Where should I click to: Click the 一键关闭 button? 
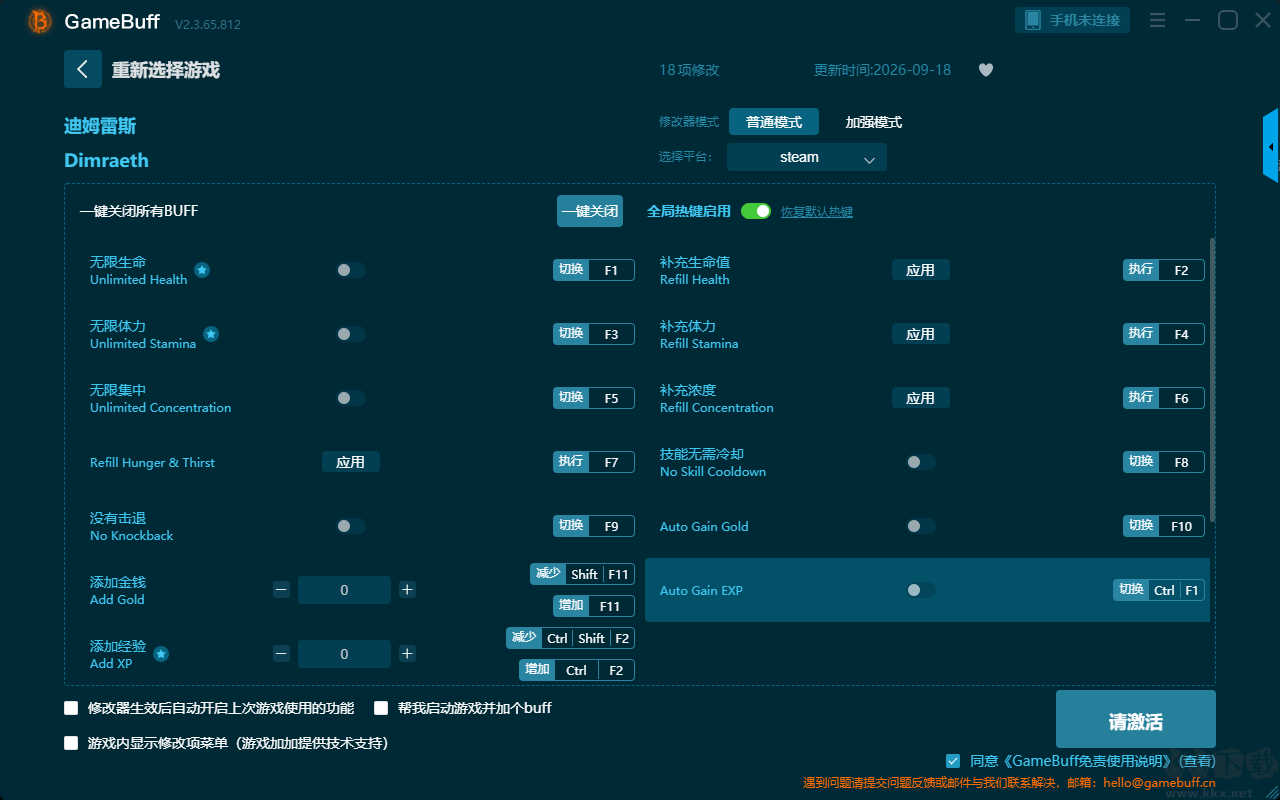(x=590, y=211)
